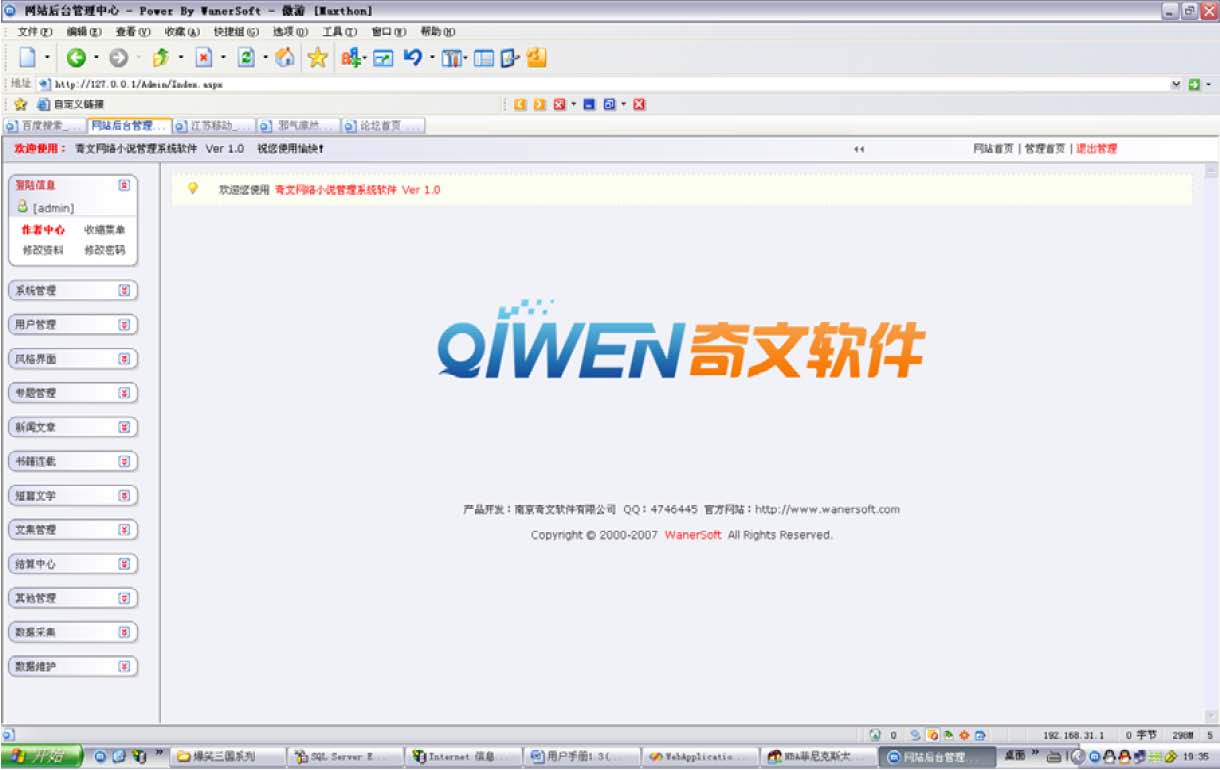Expand the 结算中心 sidebar section
This screenshot has width=1220, height=770.
pyautogui.click(x=124, y=564)
